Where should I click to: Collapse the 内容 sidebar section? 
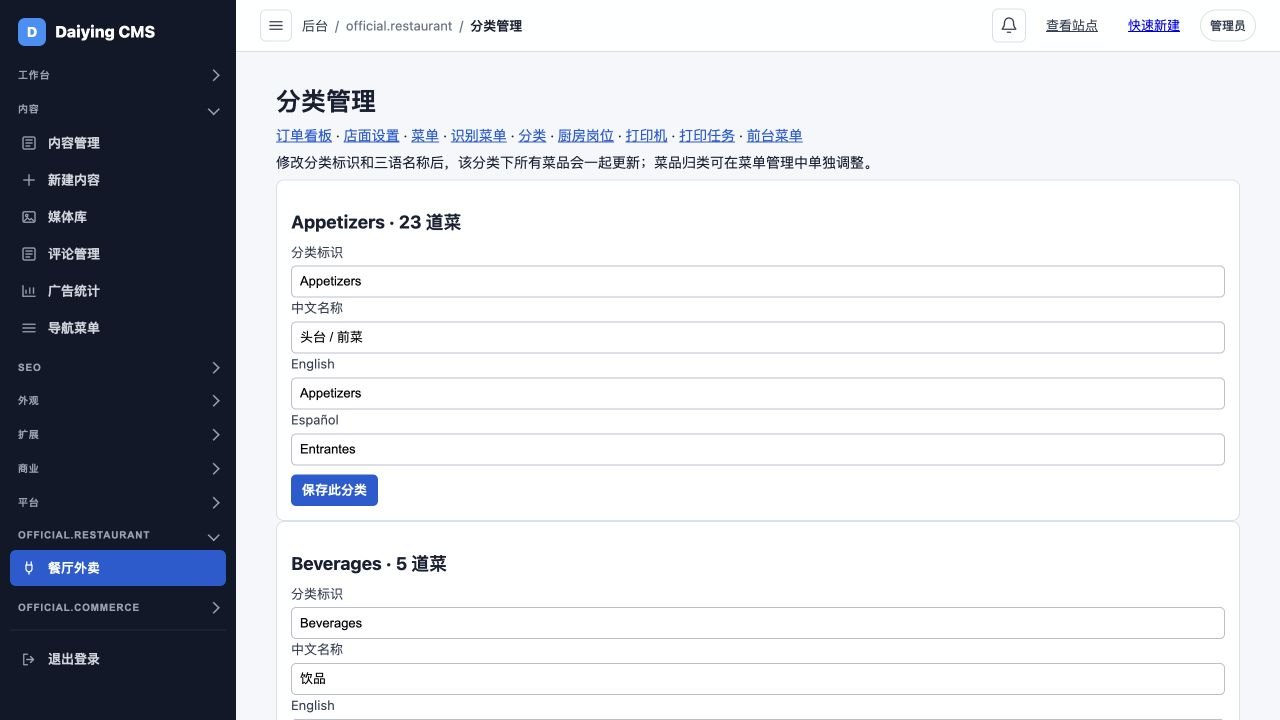(x=118, y=110)
